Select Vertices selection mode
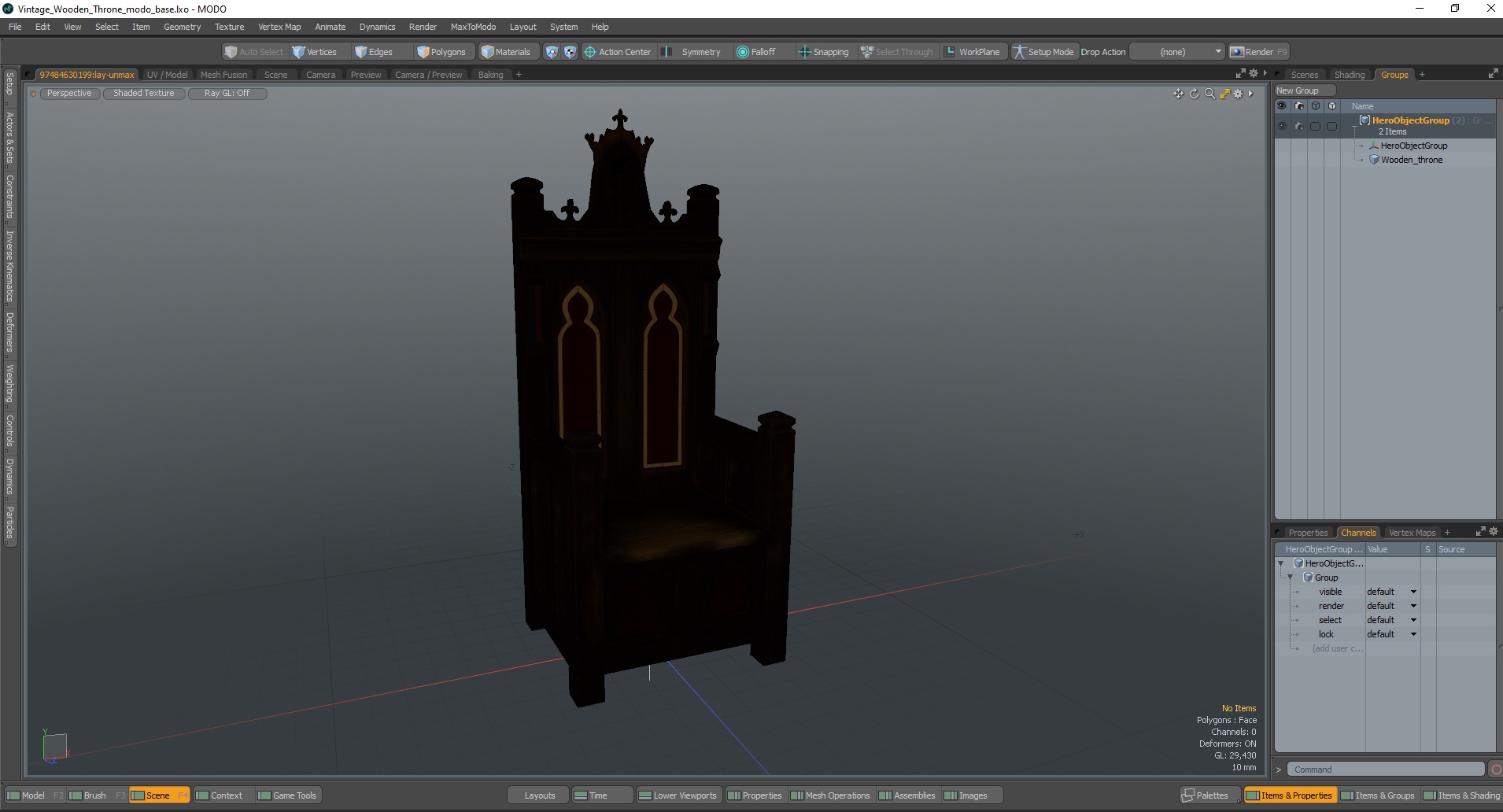This screenshot has width=1503, height=812. coord(315,52)
